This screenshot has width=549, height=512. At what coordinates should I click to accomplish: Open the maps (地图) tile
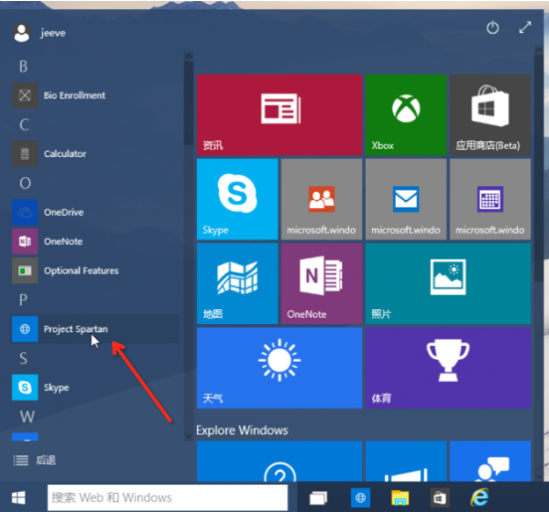pos(237,283)
